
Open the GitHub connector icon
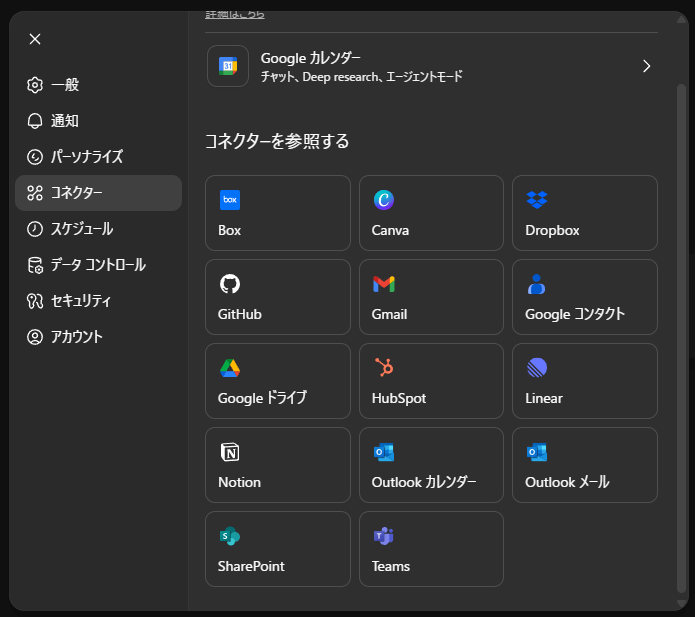pos(230,284)
